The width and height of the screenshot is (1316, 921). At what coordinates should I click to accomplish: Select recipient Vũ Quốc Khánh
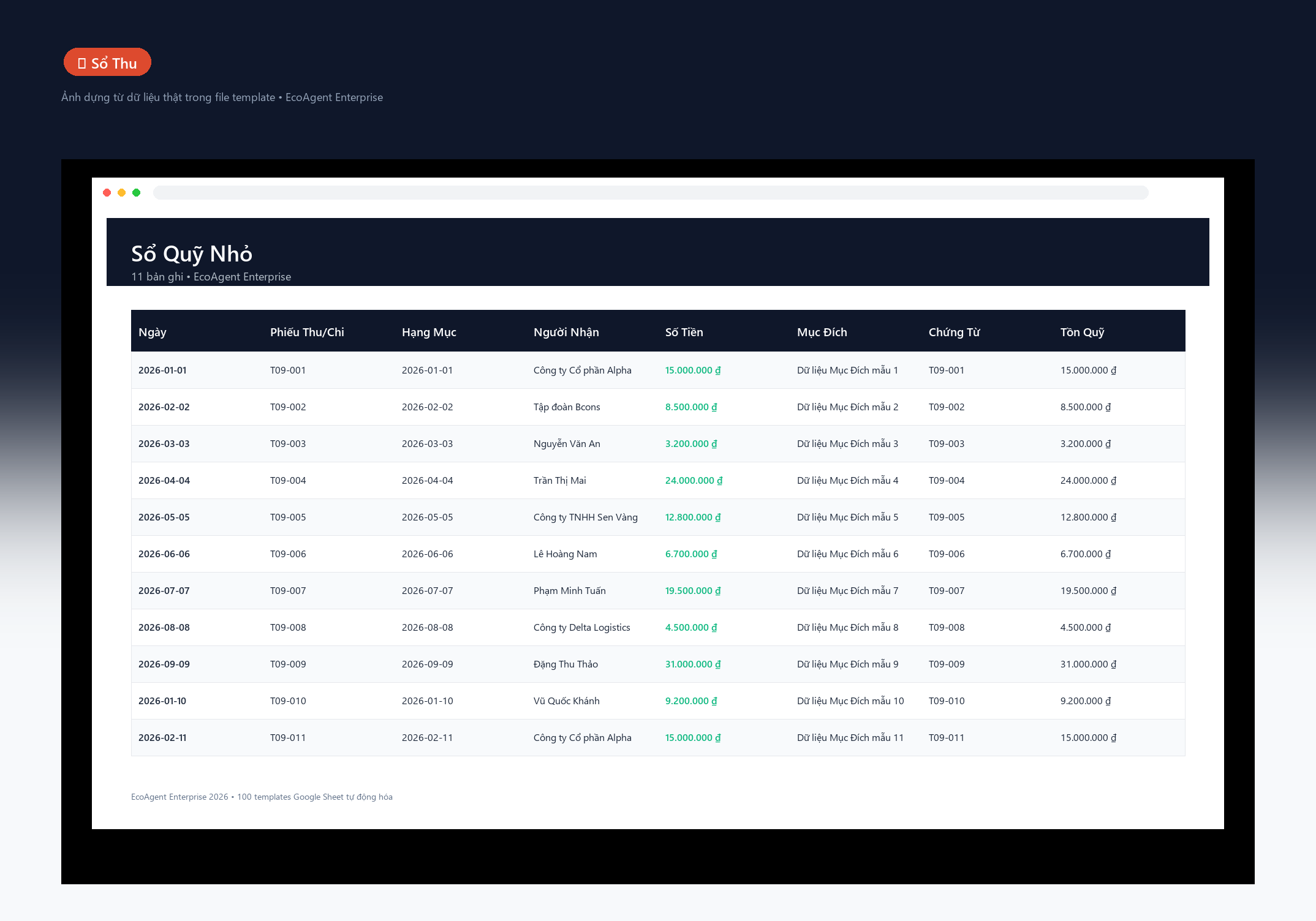(x=567, y=701)
